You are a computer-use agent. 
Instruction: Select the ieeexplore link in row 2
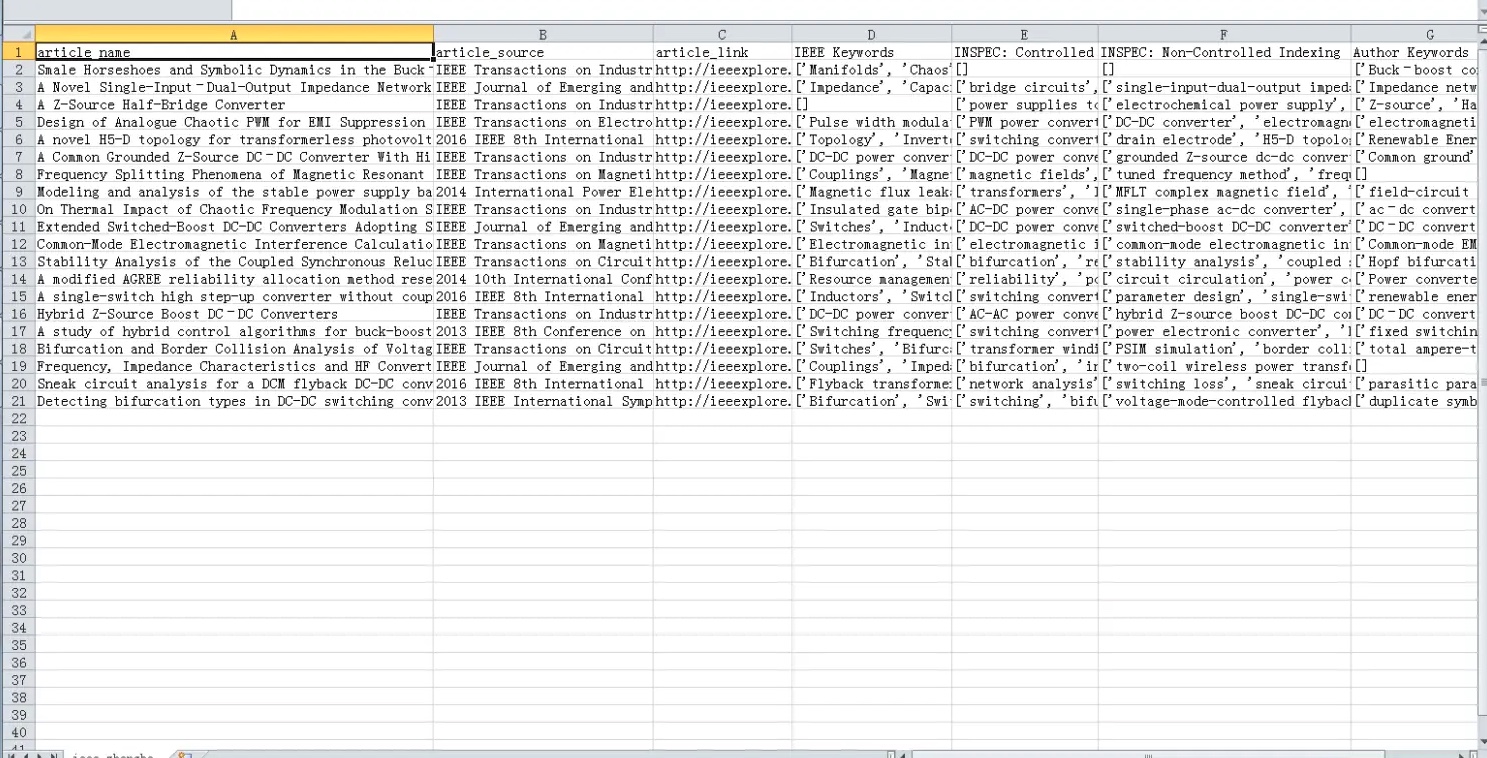(x=723, y=70)
